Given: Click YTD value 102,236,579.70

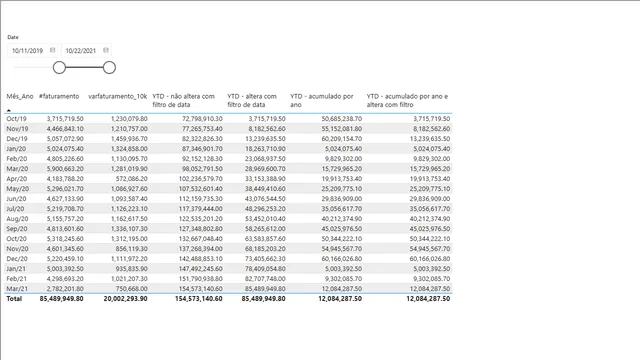Looking at the screenshot, I should [x=200, y=179].
